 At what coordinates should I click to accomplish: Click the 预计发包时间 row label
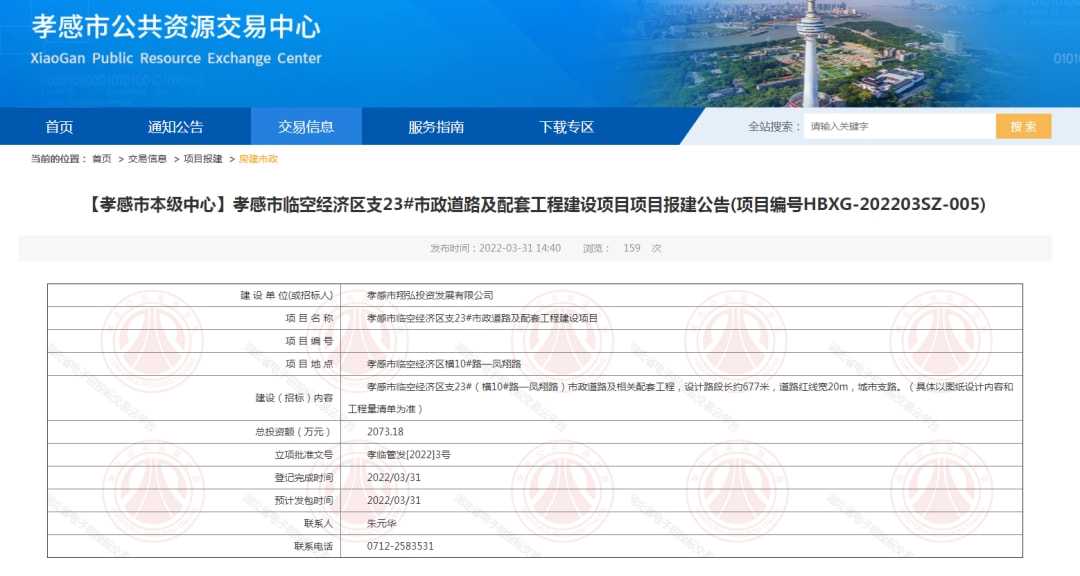304,500
